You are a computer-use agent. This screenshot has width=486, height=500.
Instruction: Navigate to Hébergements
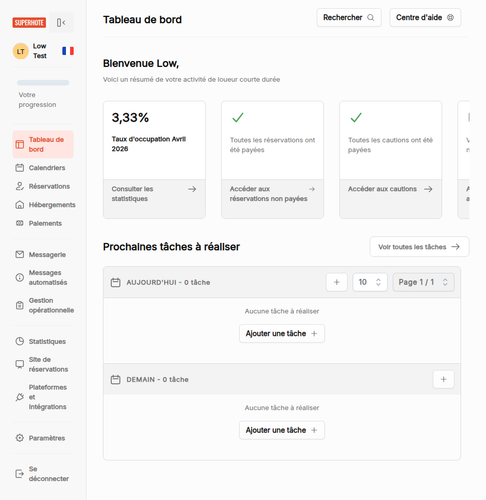click(x=44, y=205)
